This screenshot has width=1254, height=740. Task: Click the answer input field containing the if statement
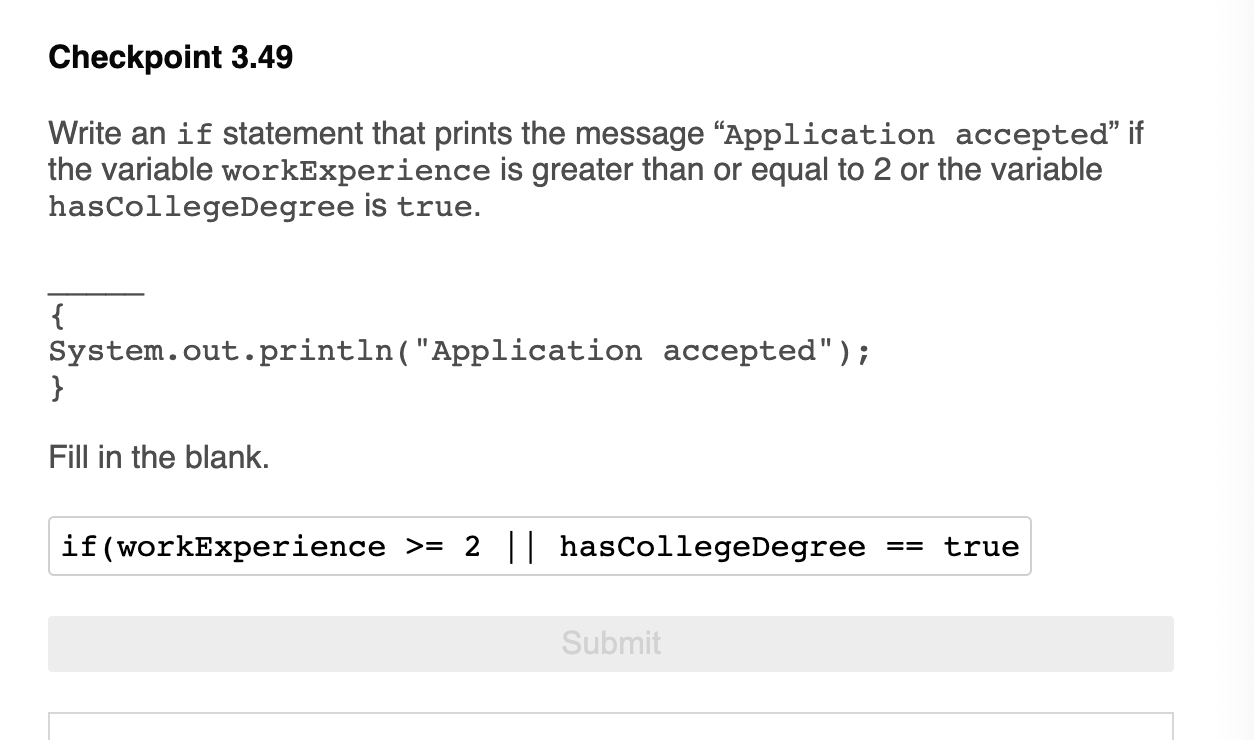point(540,546)
